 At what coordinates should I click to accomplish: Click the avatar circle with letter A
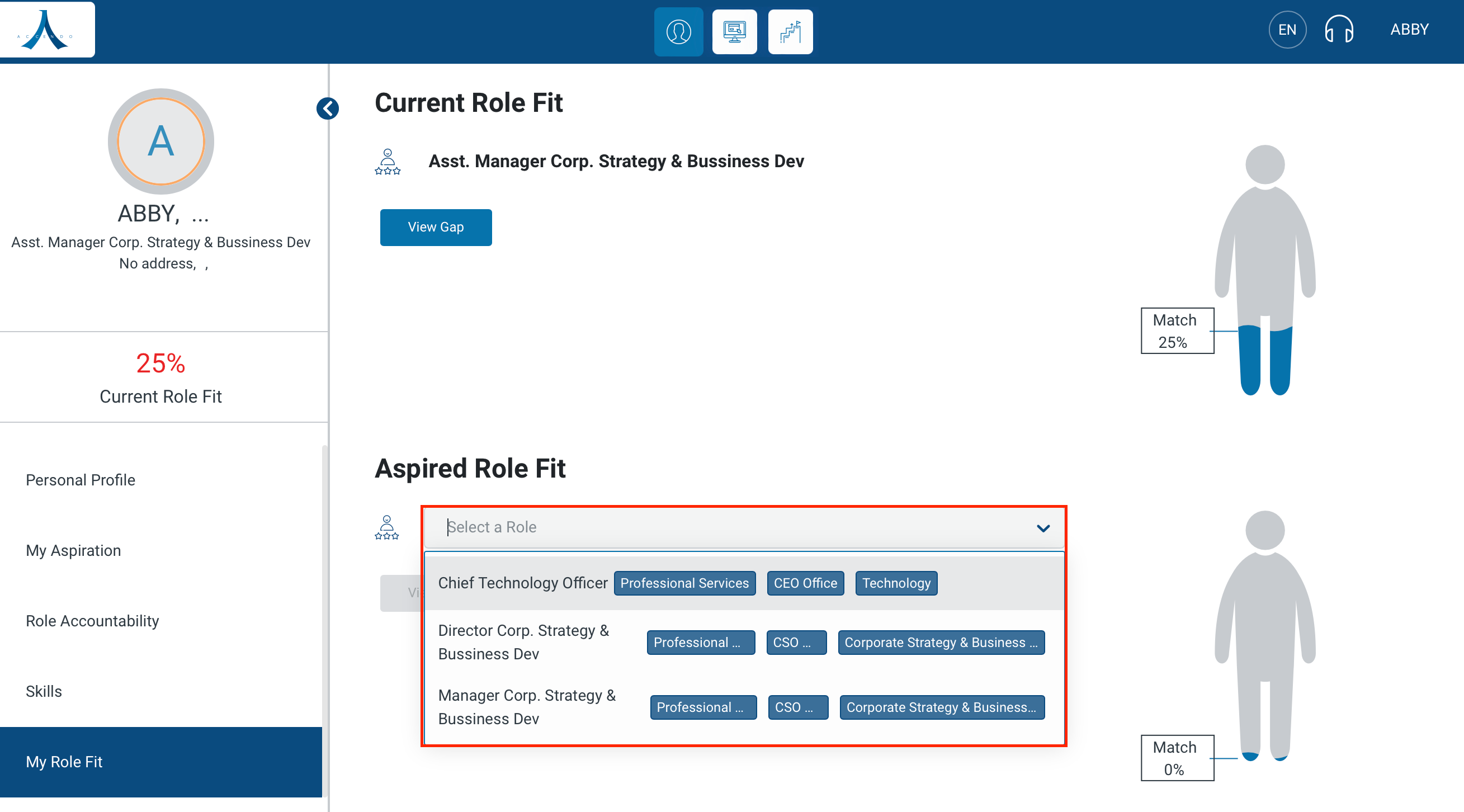pyautogui.click(x=161, y=141)
